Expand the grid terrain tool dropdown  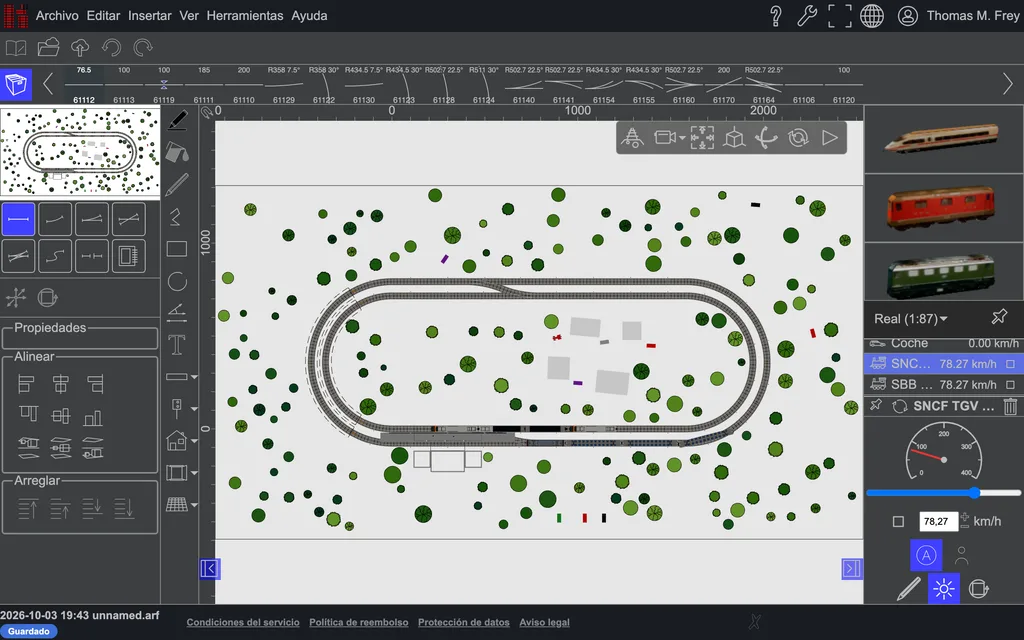[194, 505]
